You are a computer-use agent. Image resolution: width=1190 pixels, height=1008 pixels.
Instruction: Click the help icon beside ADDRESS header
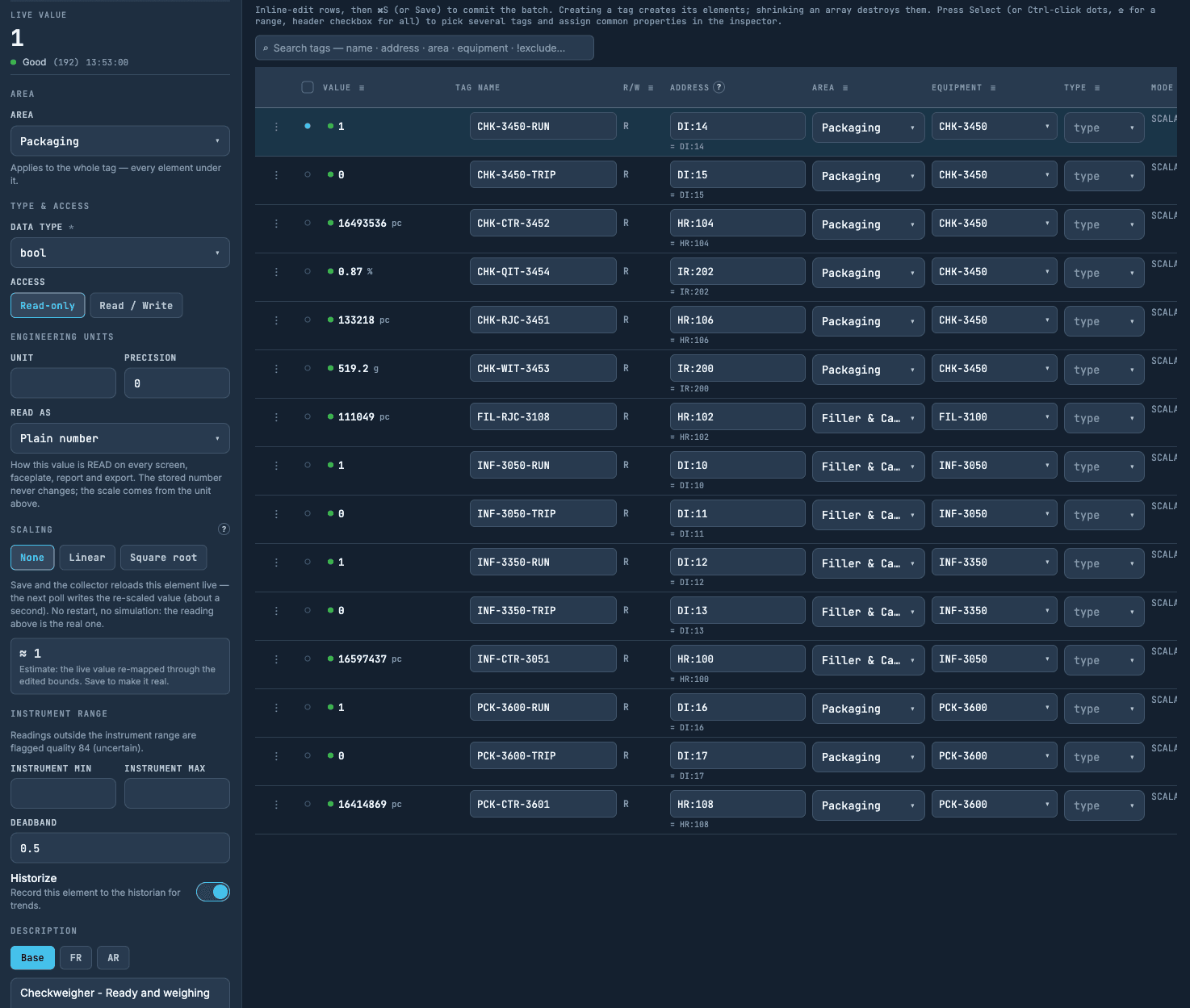click(719, 87)
